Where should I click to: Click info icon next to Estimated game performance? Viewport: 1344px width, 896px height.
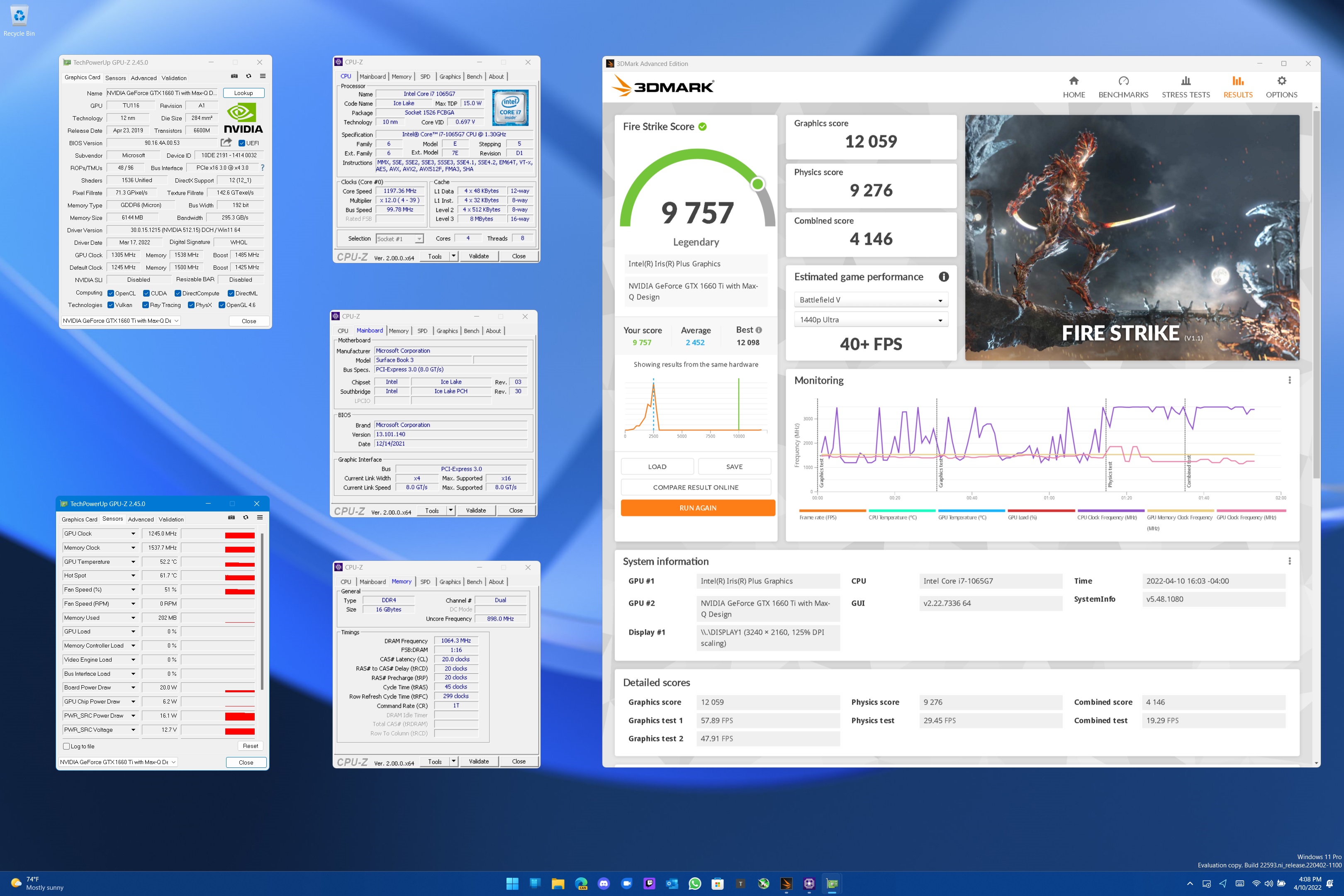(943, 277)
